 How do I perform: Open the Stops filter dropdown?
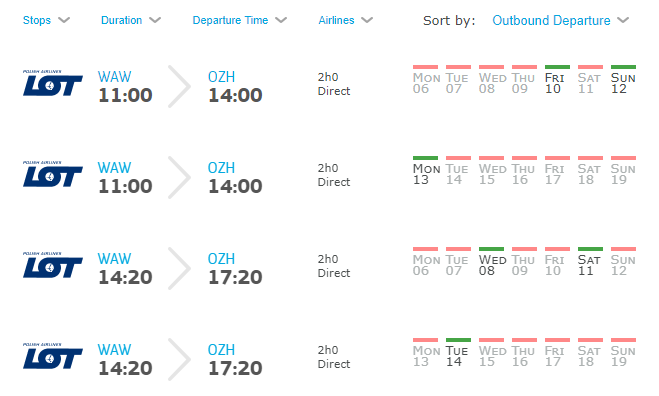click(x=46, y=20)
